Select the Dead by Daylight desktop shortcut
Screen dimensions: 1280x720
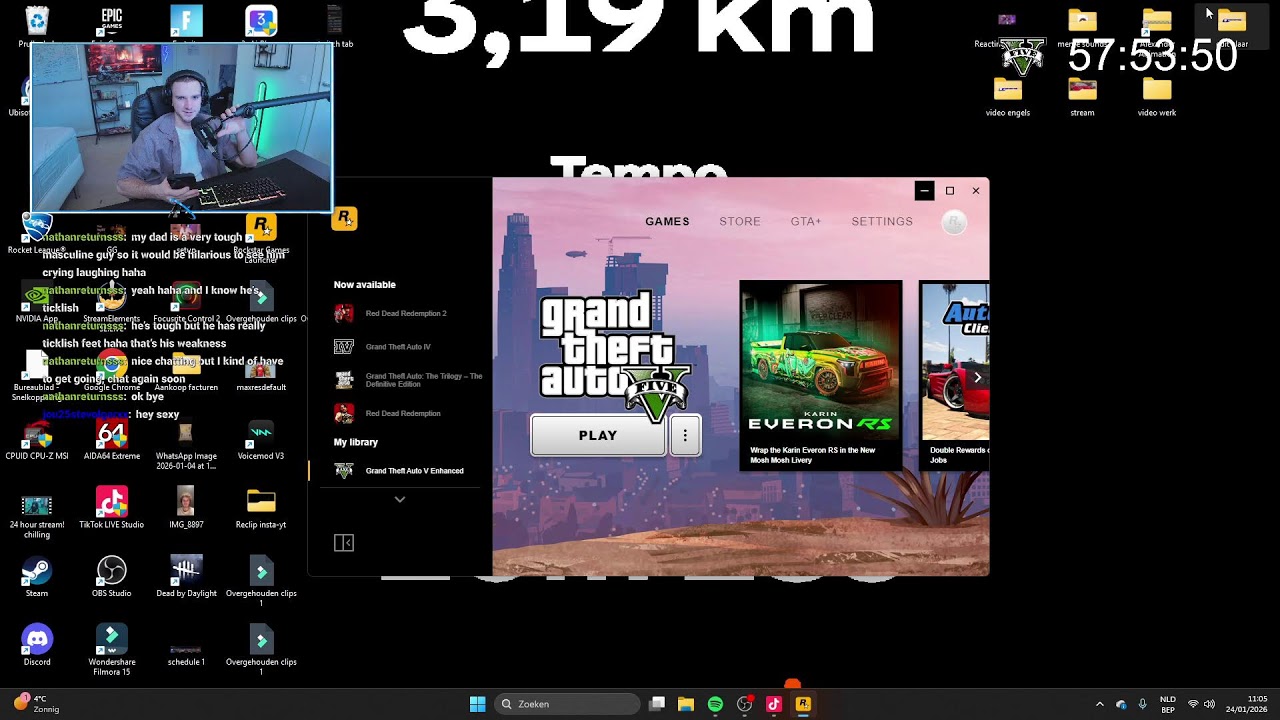186,577
